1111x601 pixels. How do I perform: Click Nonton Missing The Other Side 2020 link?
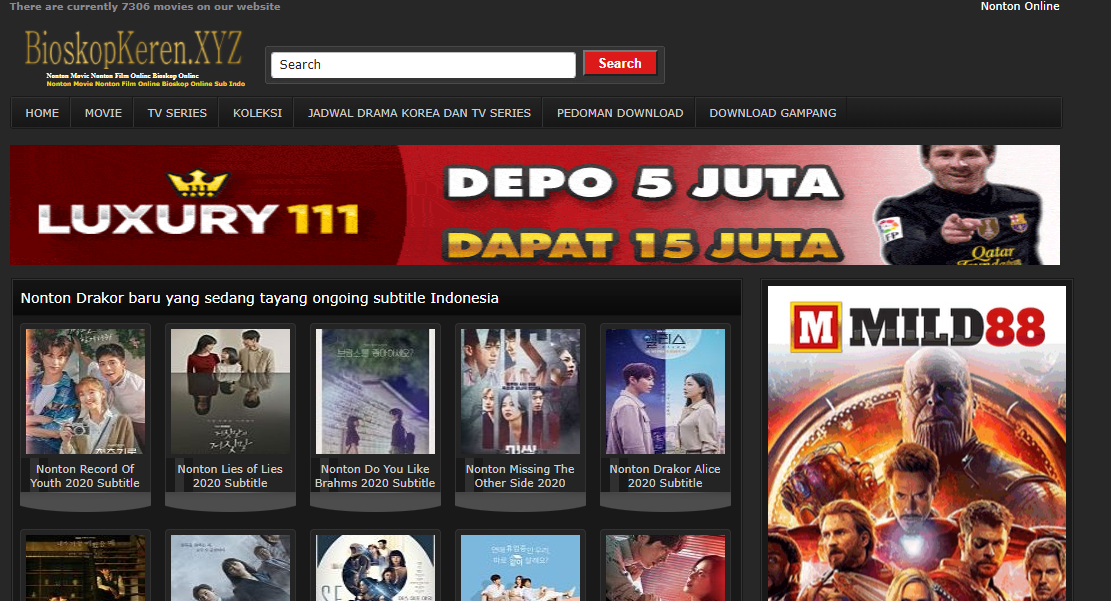pos(520,476)
